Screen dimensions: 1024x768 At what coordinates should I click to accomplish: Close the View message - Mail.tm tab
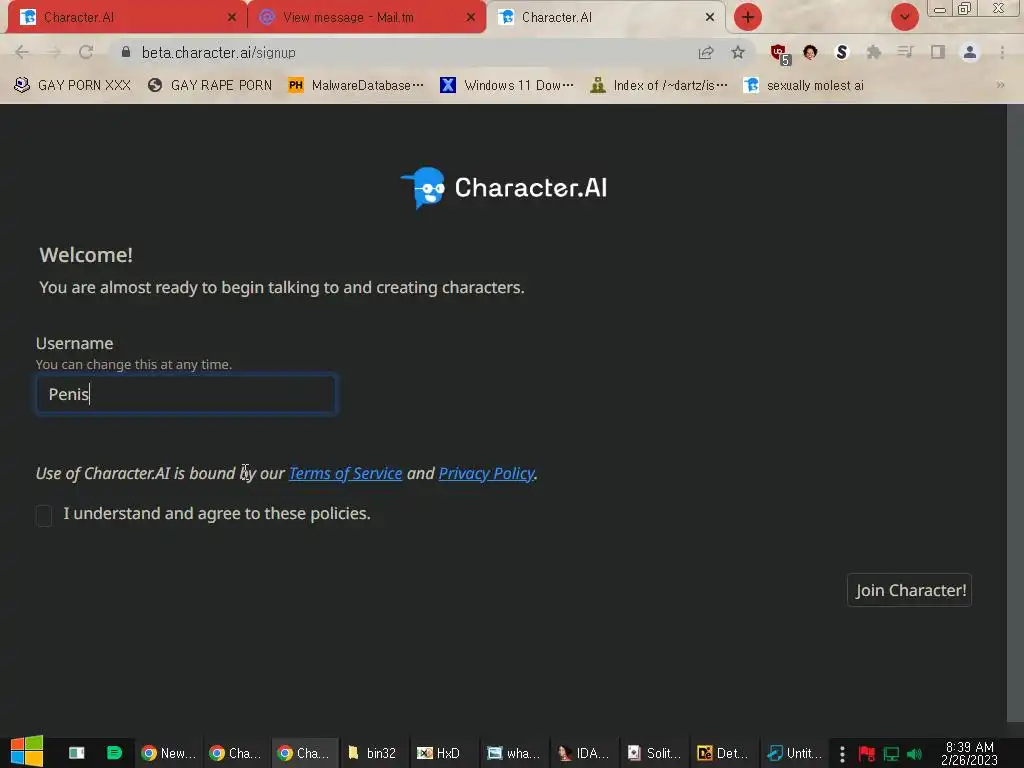tap(471, 17)
